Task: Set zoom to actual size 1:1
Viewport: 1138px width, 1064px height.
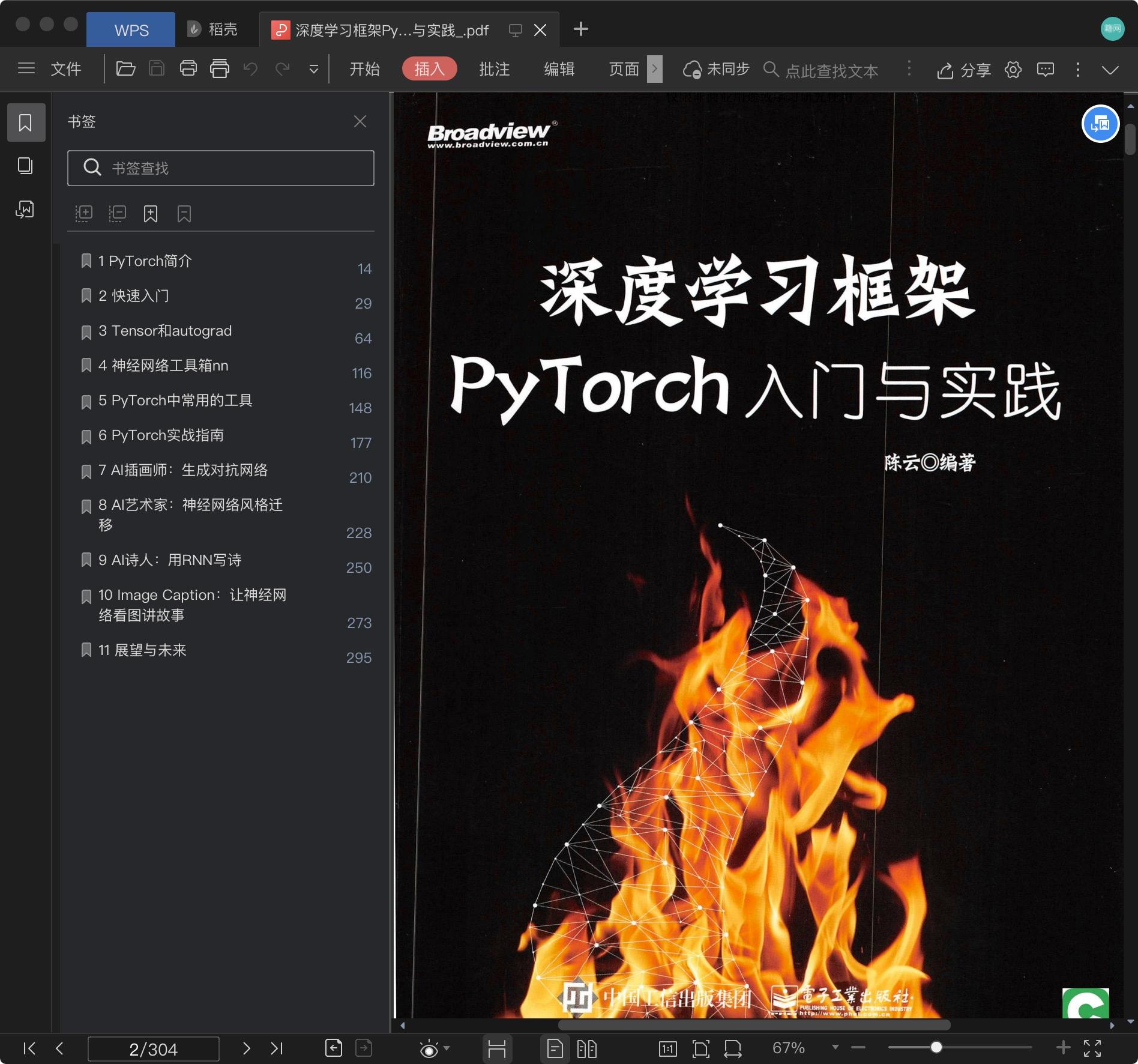Action: click(668, 1049)
